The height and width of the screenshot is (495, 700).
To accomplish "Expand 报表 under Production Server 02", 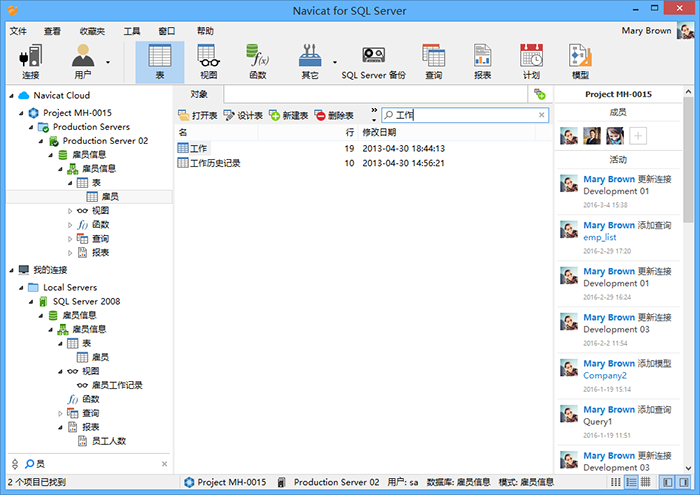I will [70, 253].
